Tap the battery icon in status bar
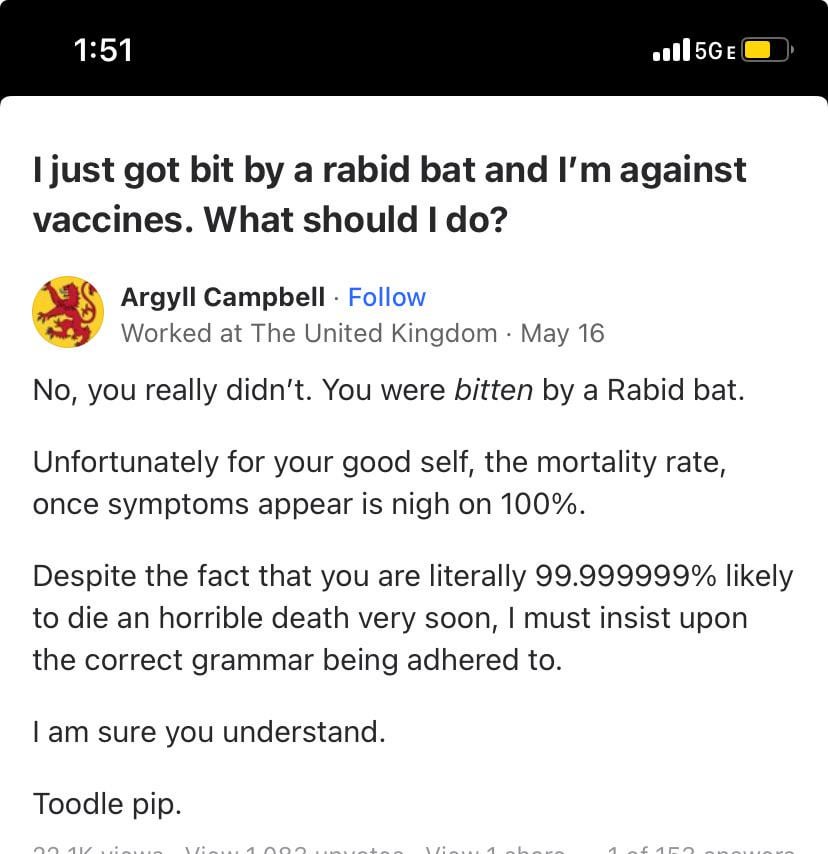Viewport: 828px width, 854px height. tap(767, 50)
